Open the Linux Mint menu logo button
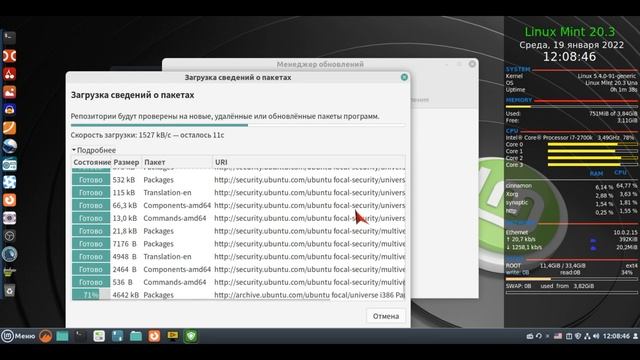640x360 pixels. [x=7, y=336]
